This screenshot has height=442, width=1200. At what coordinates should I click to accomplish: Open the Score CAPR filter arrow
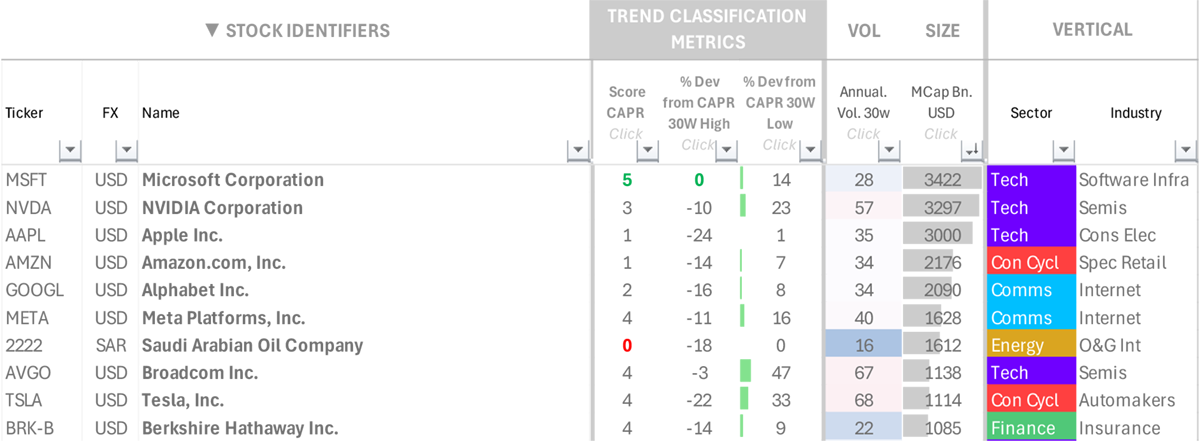point(647,151)
